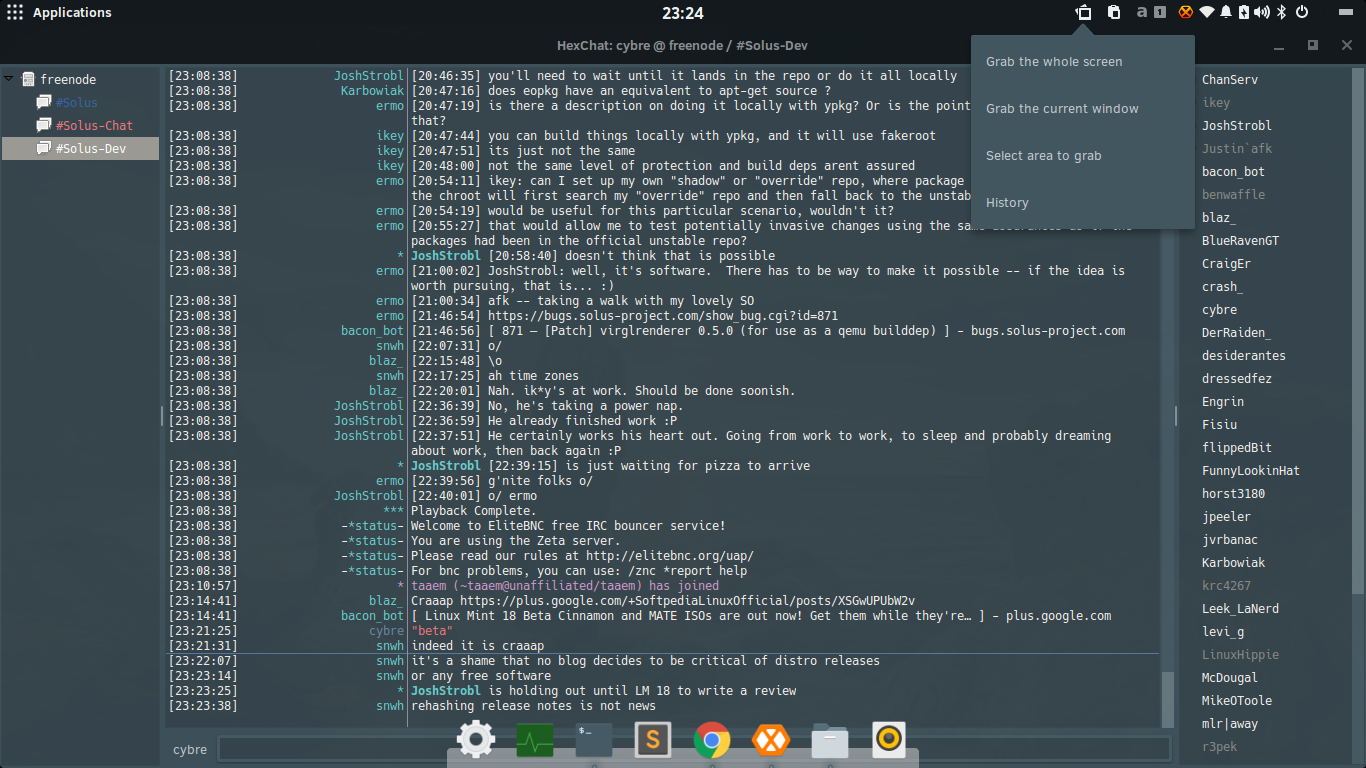
Task: Switch to HexChat via the dock icon
Action: pyautogui.click(x=771, y=740)
